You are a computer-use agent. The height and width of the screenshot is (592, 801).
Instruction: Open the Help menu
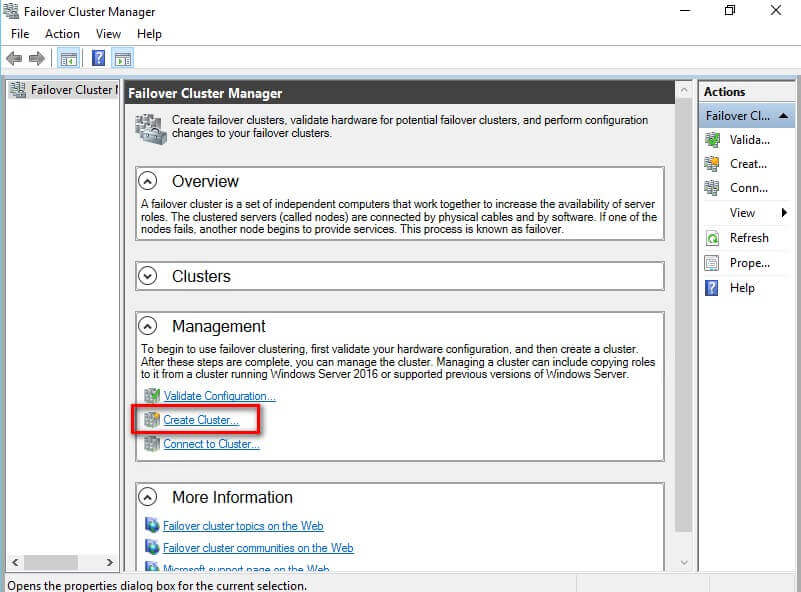pos(149,34)
